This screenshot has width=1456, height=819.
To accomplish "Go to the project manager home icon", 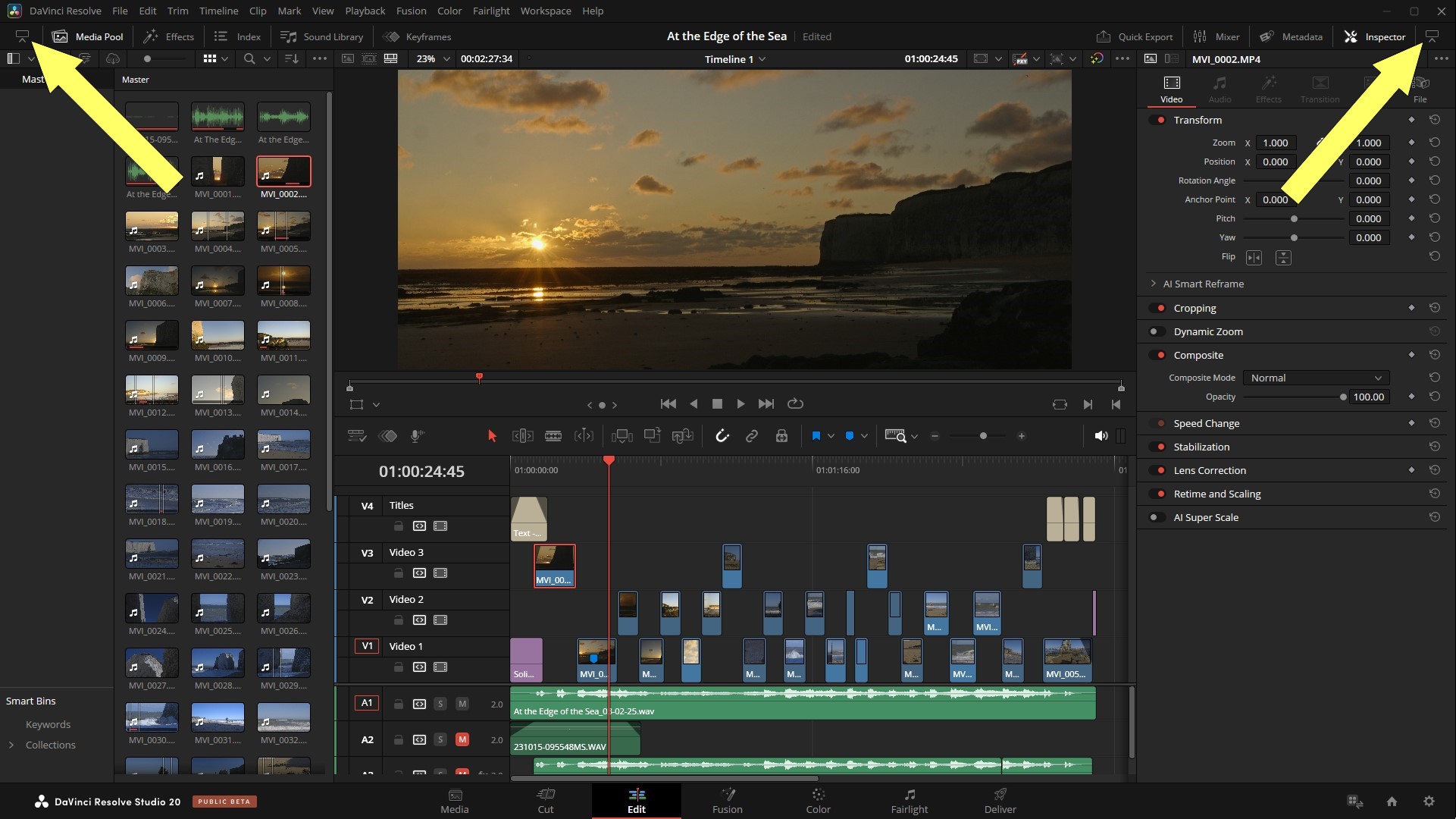I will click(1392, 802).
